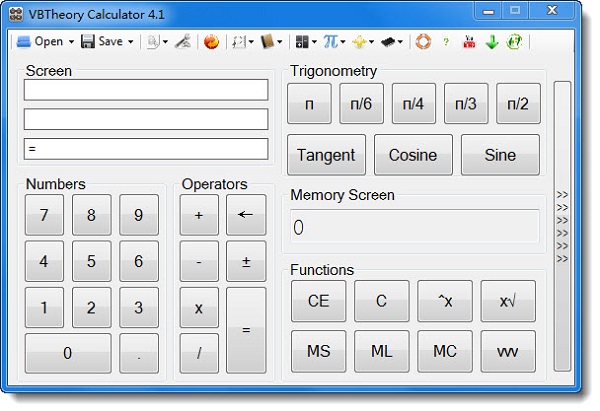600x411 pixels.
Task: Click the backspace left-arrow button
Action: coord(246,215)
